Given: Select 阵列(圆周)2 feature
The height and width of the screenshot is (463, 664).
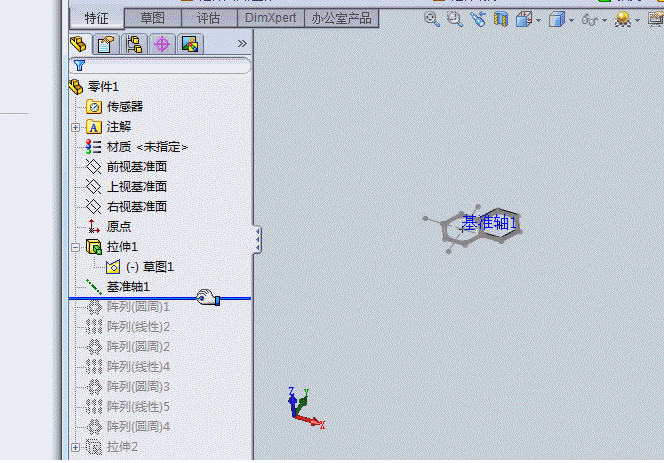Looking at the screenshot, I should [138, 347].
